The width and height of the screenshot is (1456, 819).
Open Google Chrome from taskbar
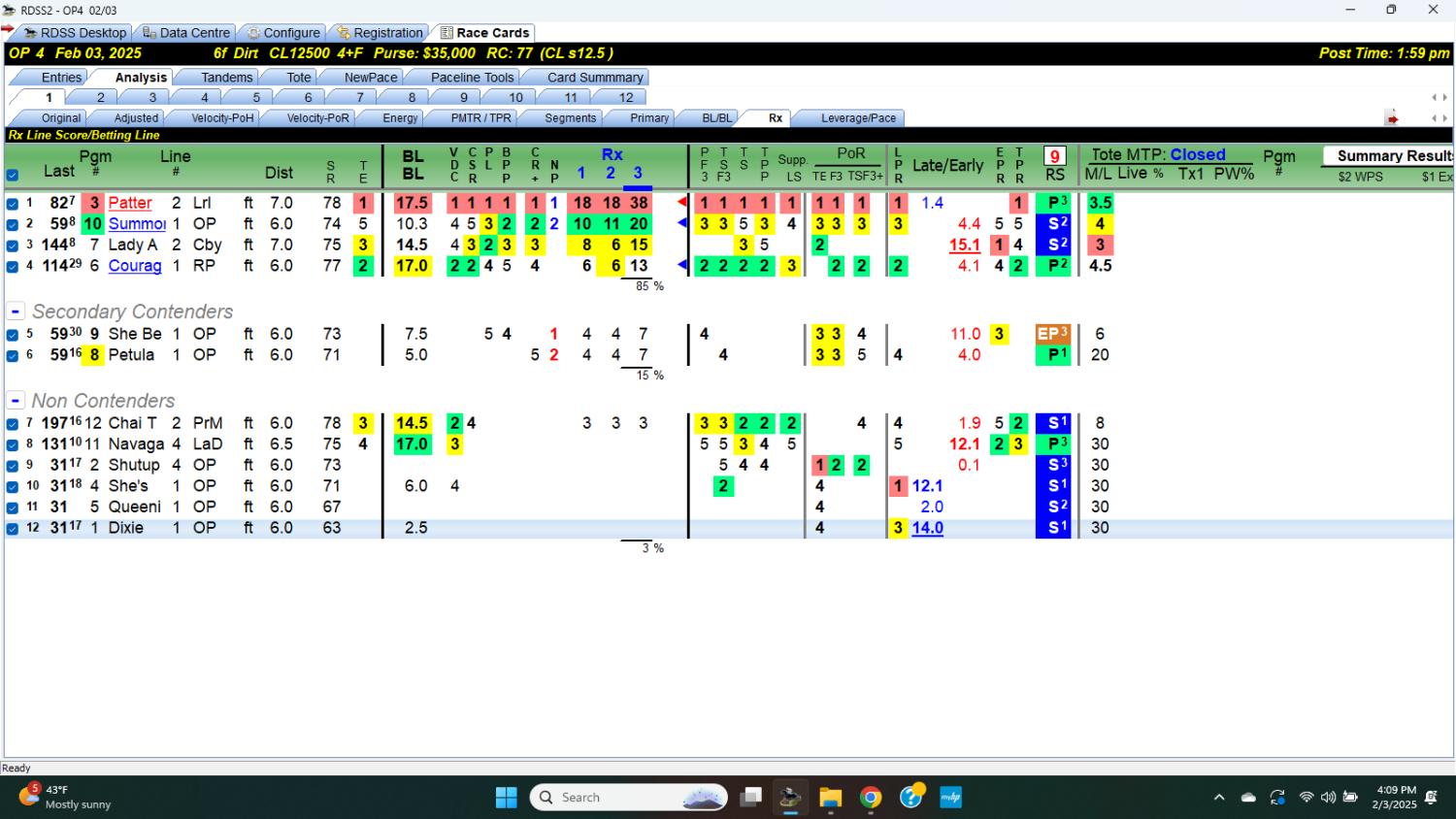871,798
